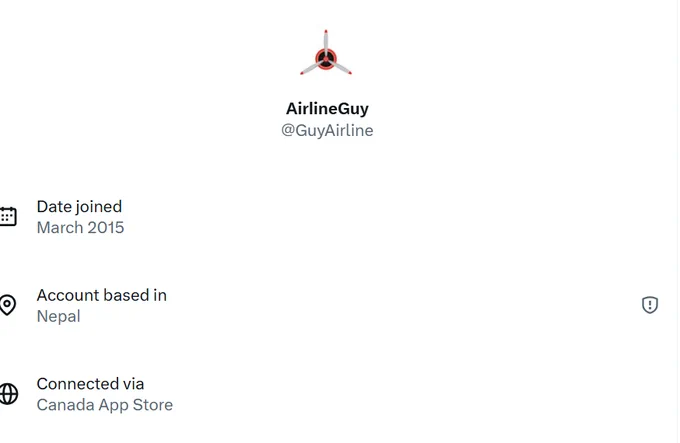The width and height of the screenshot is (680, 443).
Task: Click the propeller profile avatar
Action: tap(326, 52)
